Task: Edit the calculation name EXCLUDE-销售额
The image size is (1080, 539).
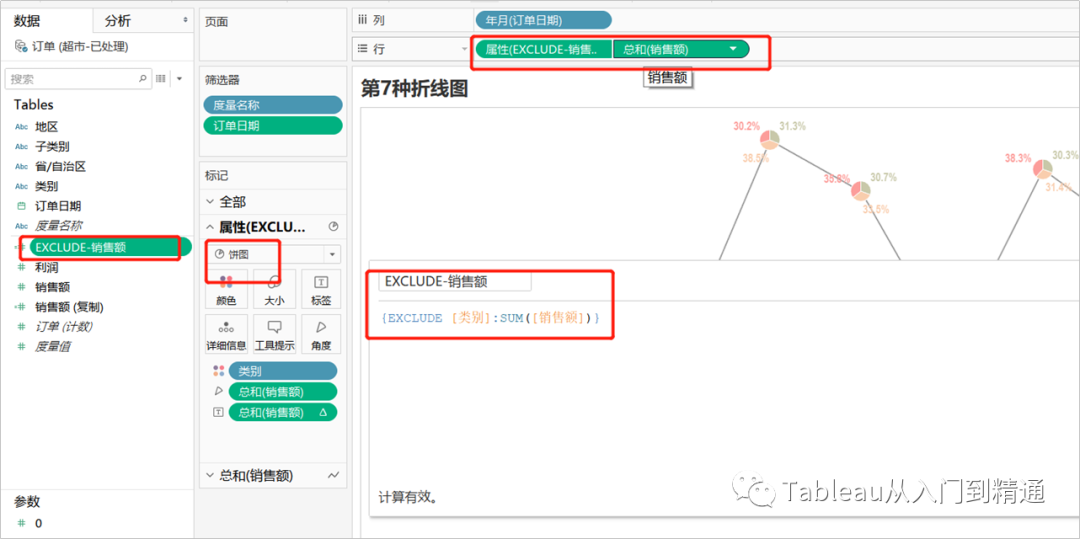Action: 455,281
